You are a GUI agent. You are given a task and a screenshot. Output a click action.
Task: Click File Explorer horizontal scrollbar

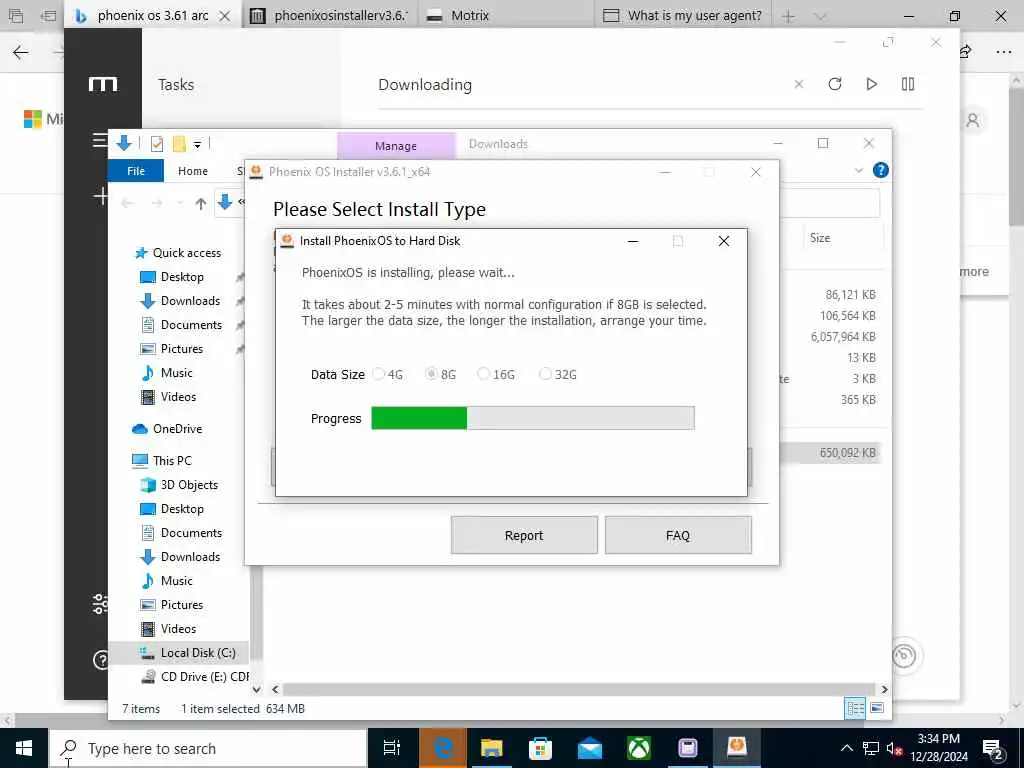[578, 689]
